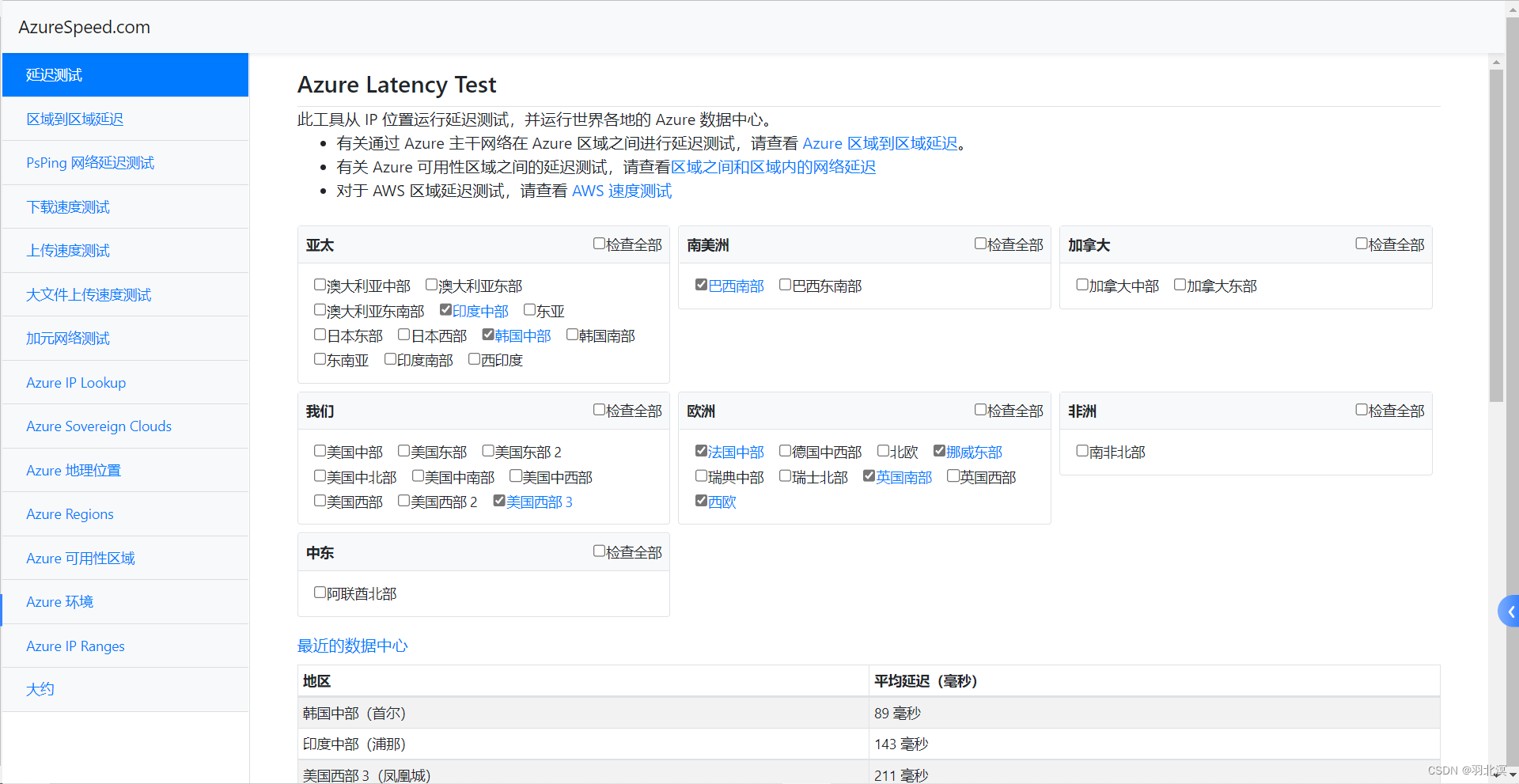The height and width of the screenshot is (784, 1519).
Task: Enable the 澳大利亚东部 checkbox
Action: pyautogui.click(x=431, y=285)
